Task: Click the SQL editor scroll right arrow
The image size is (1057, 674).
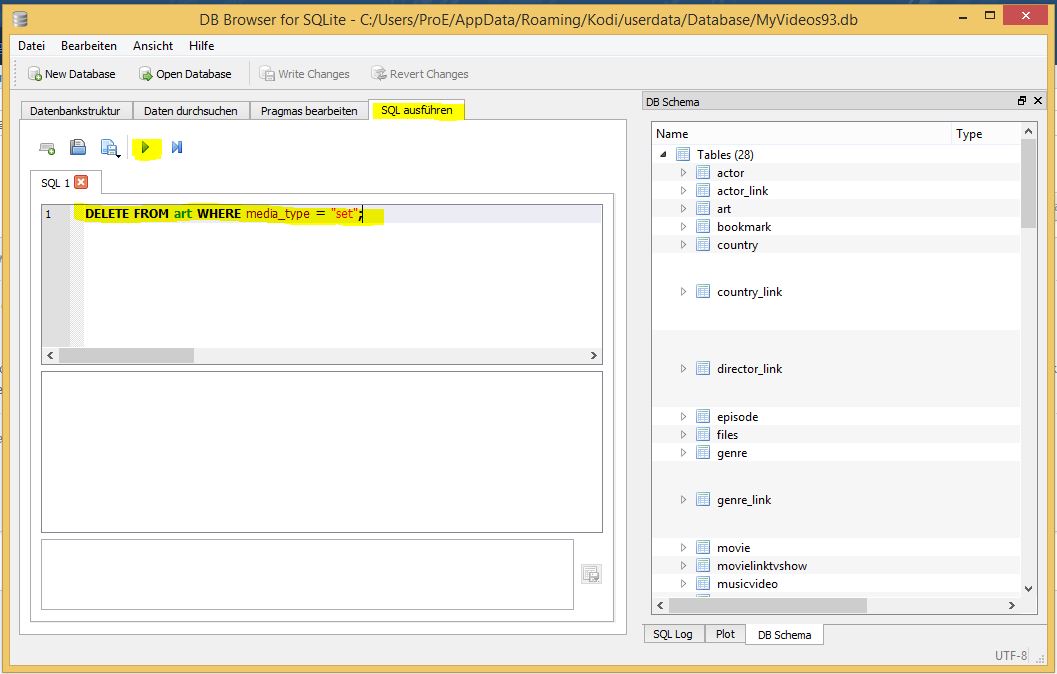Action: pos(593,355)
